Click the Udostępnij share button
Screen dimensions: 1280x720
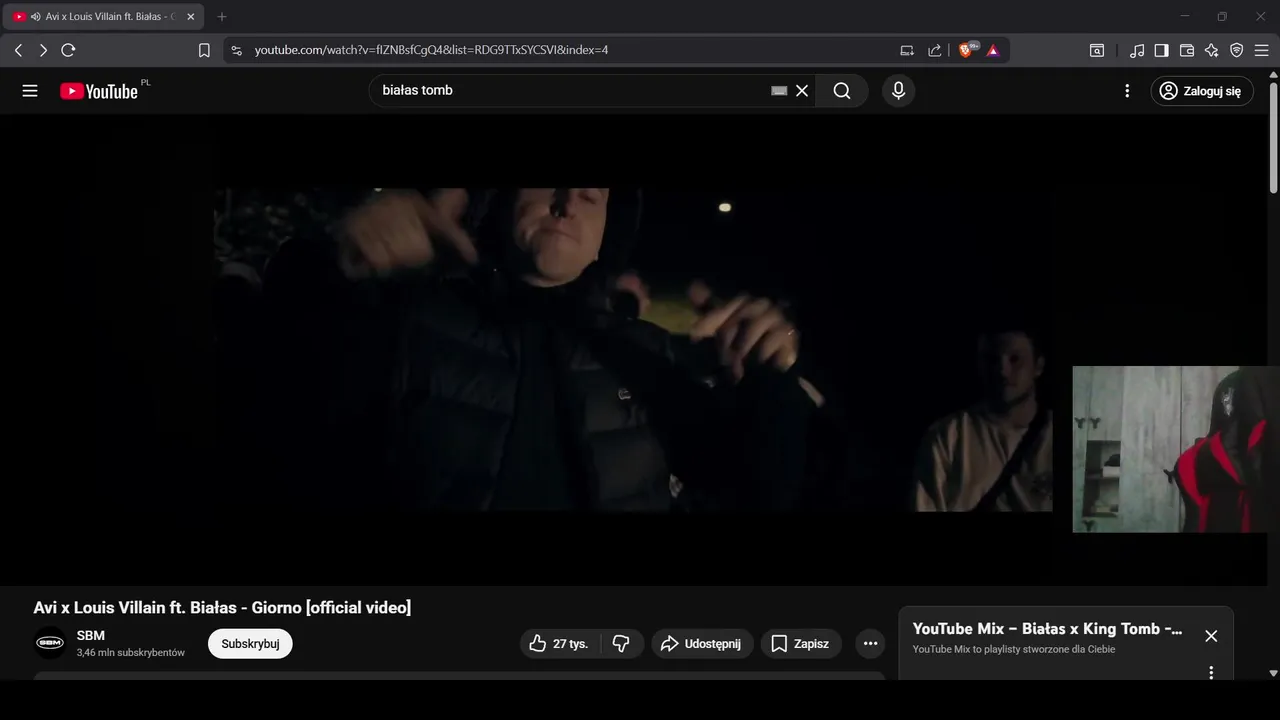702,644
